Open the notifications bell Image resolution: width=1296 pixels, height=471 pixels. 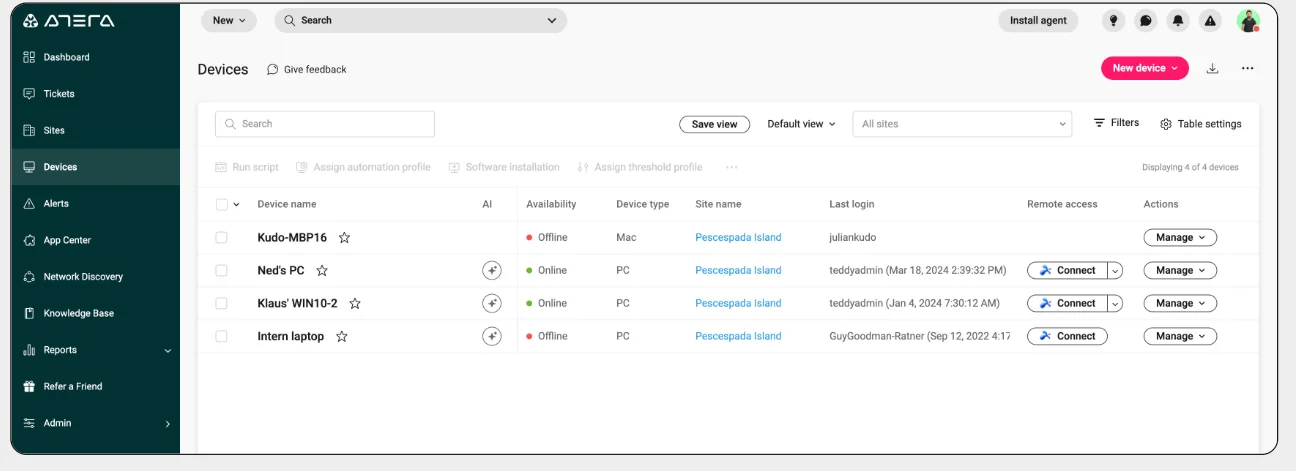1178,20
